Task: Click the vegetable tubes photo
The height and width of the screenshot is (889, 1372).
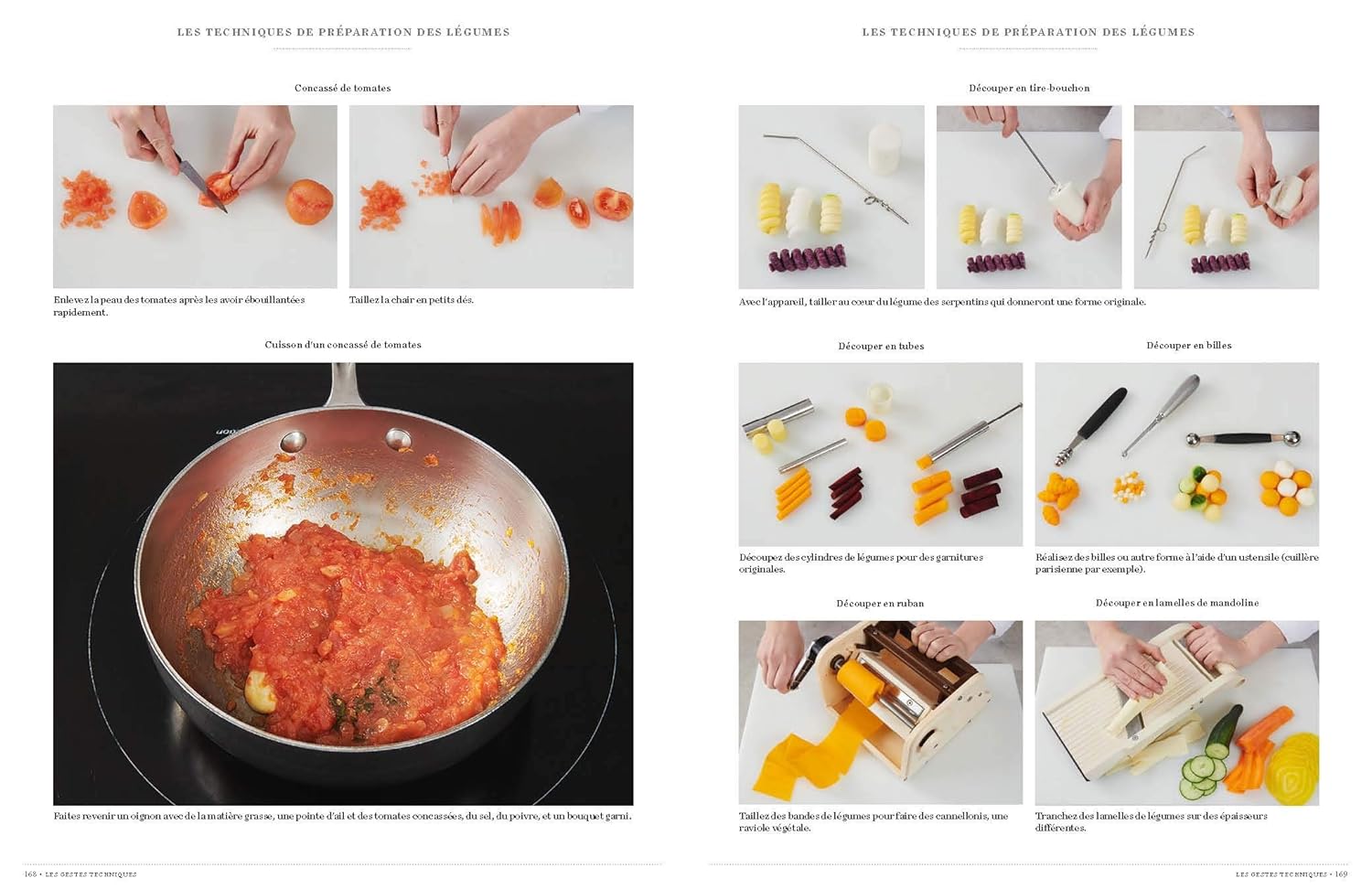Action: point(881,455)
